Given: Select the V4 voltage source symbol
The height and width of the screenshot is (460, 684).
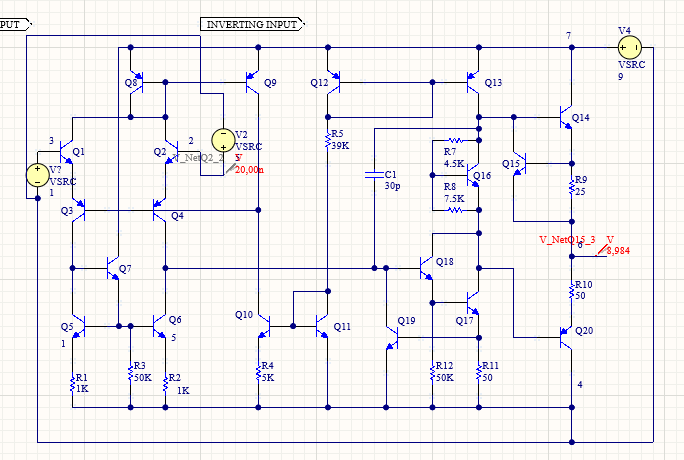Looking at the screenshot, I should tap(629, 47).
